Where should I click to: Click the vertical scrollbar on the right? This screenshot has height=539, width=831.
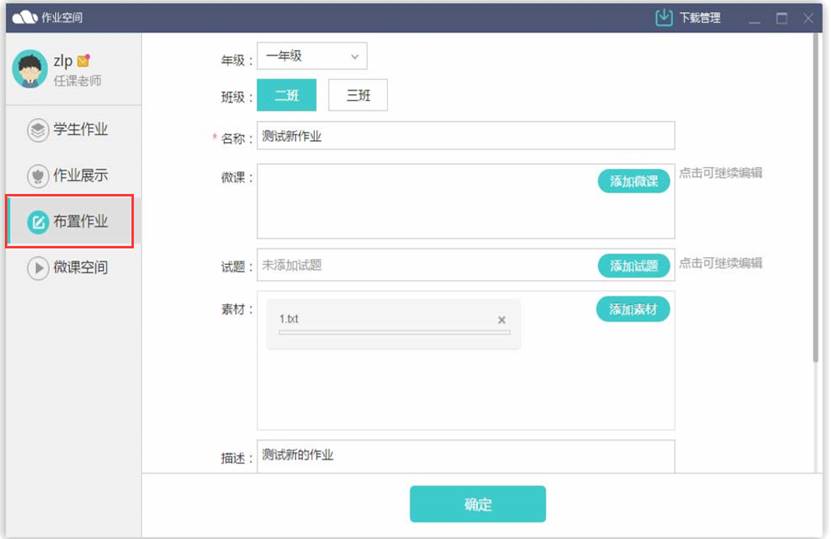coord(816,199)
